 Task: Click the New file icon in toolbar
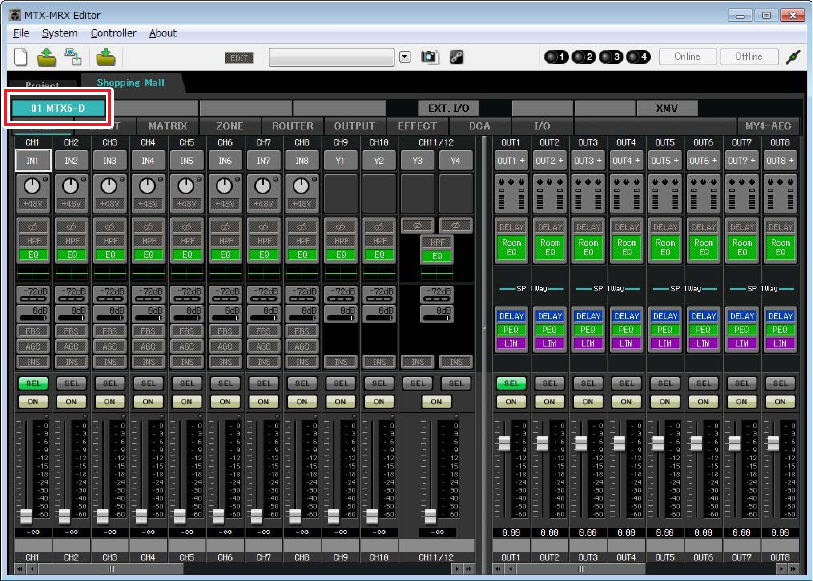pos(21,57)
